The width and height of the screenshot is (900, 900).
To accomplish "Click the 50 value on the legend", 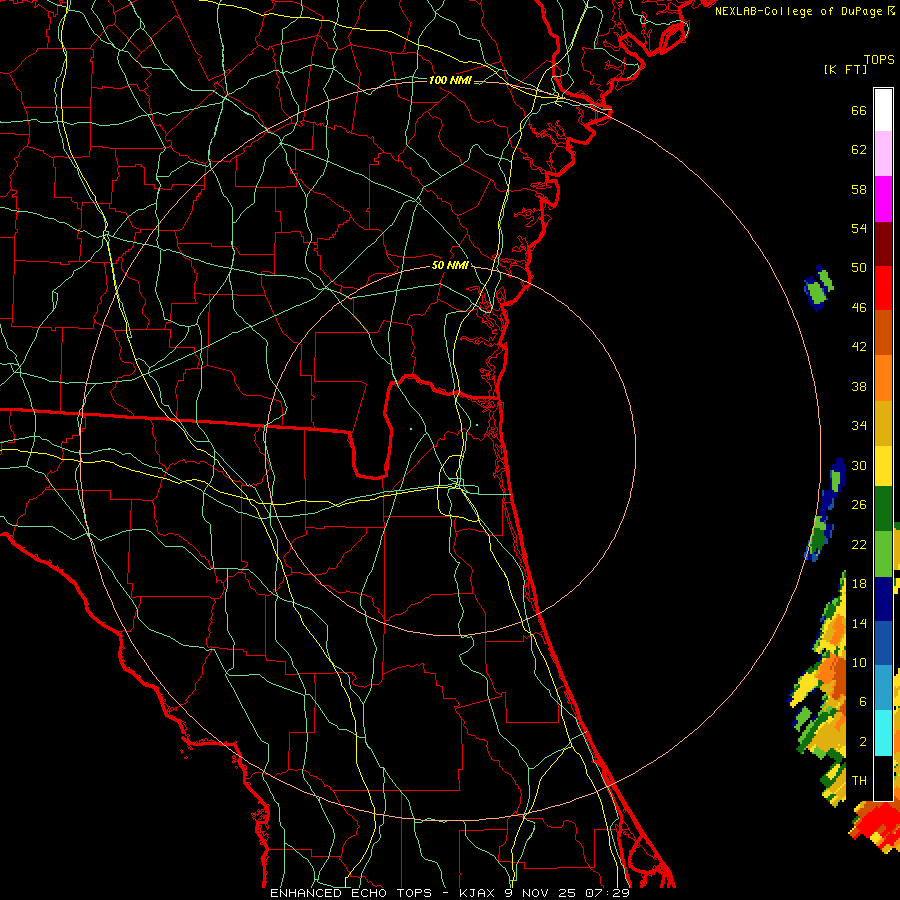I will click(x=859, y=267).
